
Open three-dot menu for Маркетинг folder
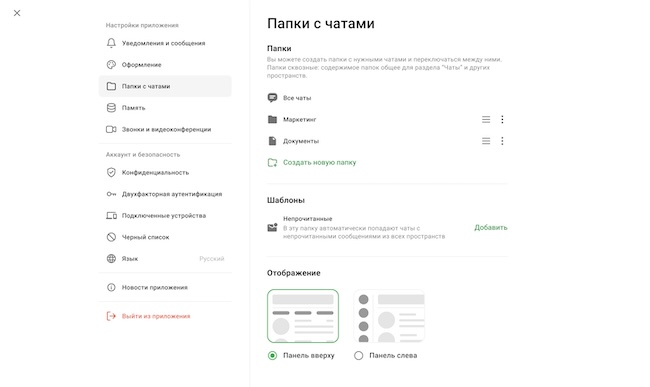pos(502,119)
